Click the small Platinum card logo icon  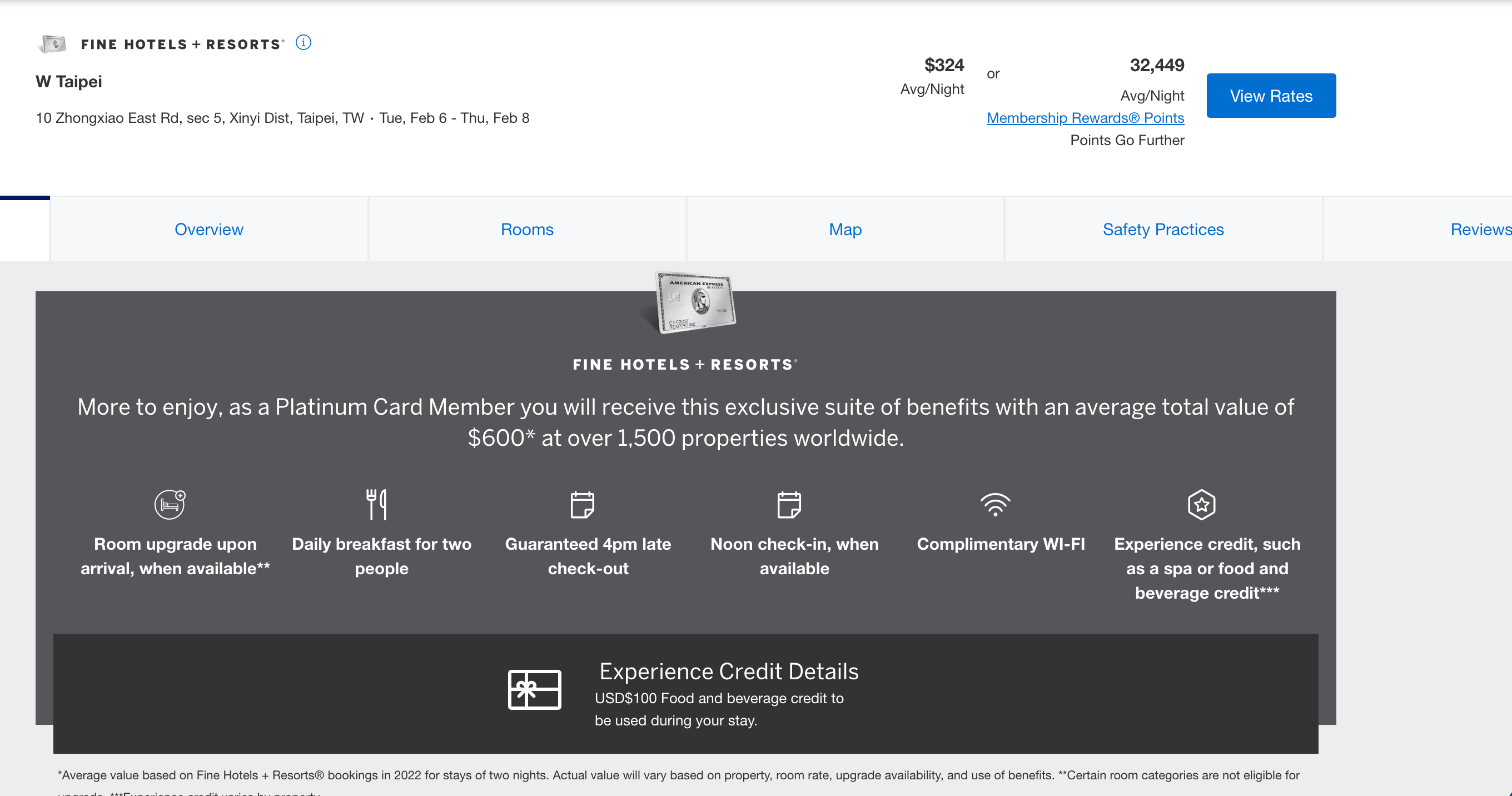(53, 44)
